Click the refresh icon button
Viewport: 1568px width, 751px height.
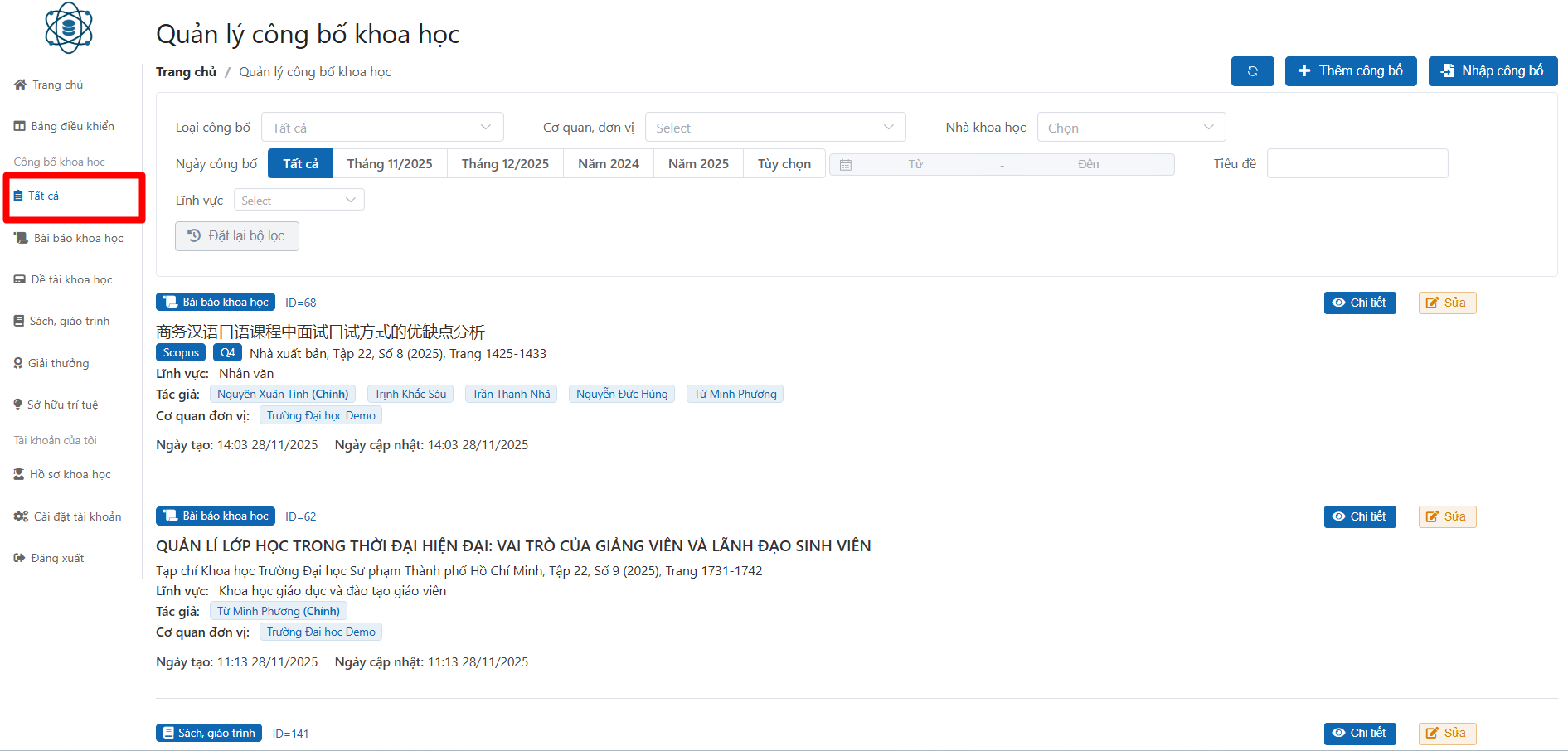coord(1252,71)
